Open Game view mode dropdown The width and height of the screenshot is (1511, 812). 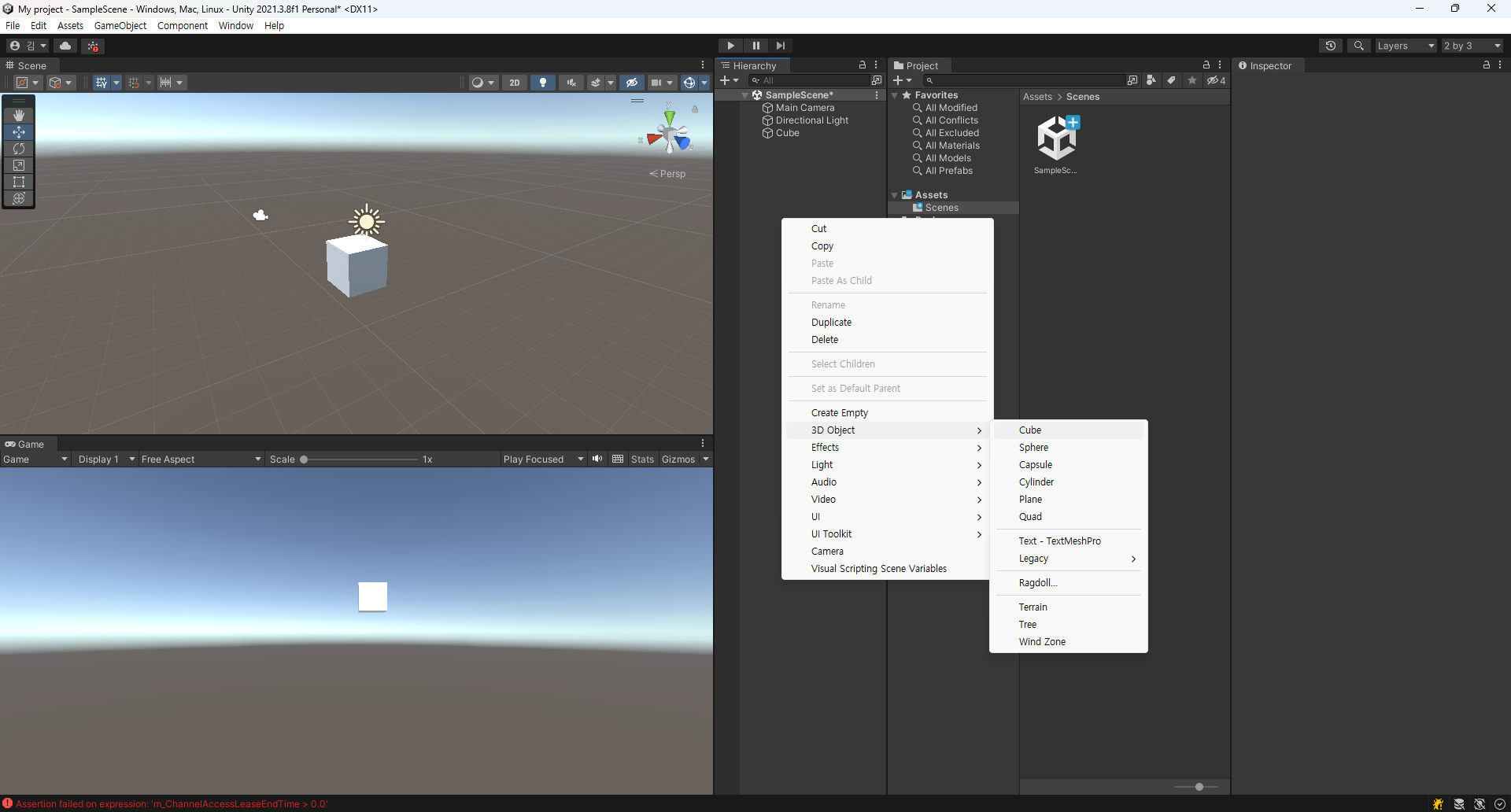(x=35, y=460)
